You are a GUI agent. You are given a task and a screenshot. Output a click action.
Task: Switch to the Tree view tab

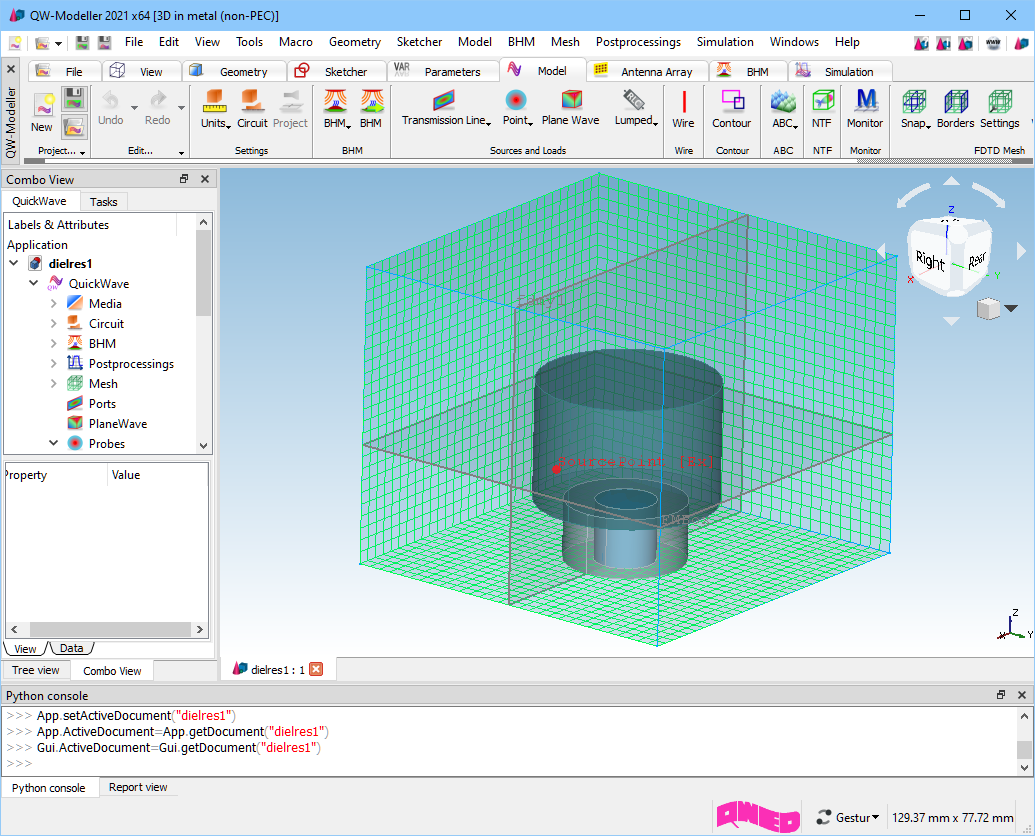(x=36, y=670)
